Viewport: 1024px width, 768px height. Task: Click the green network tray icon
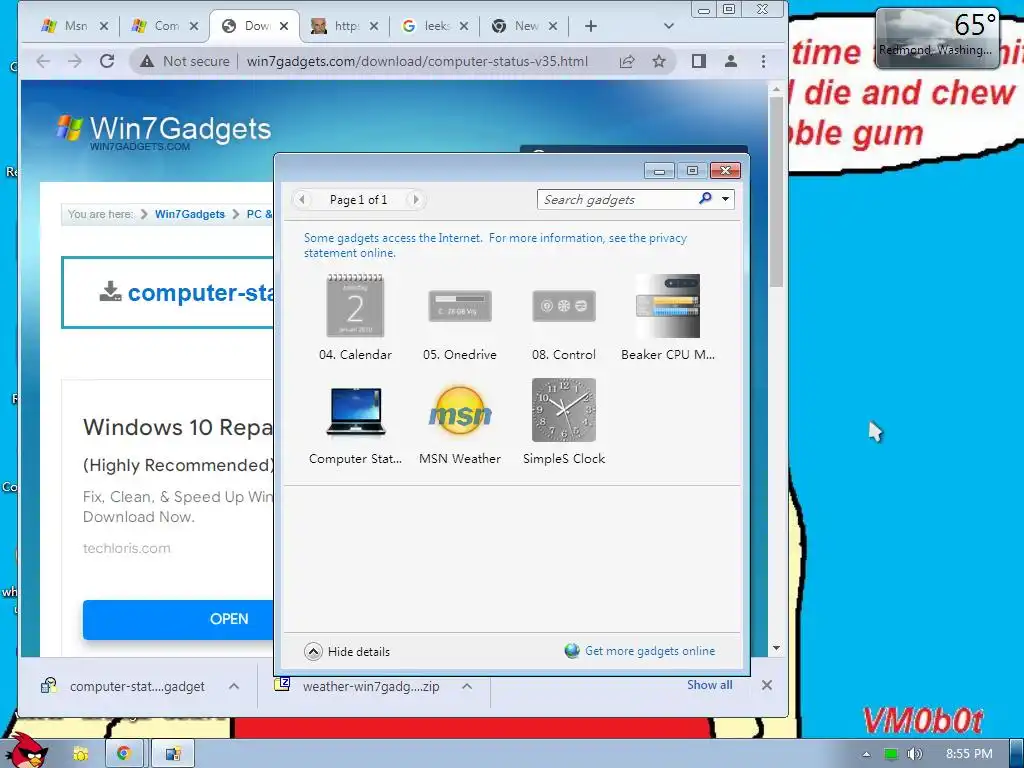(891, 754)
